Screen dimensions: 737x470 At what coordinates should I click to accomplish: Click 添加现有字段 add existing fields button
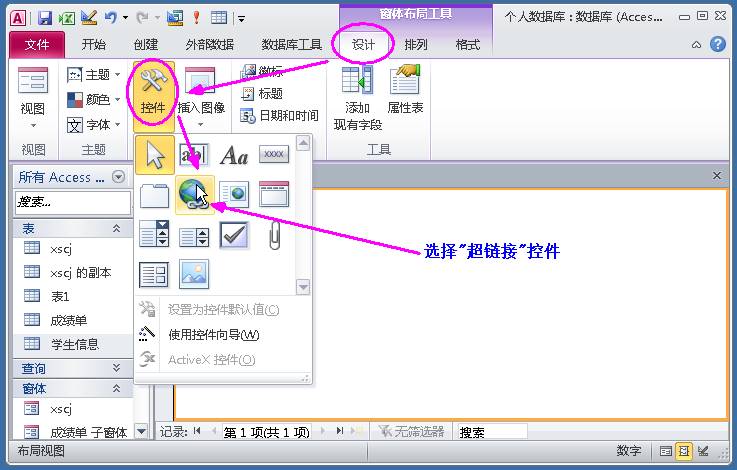(358, 98)
